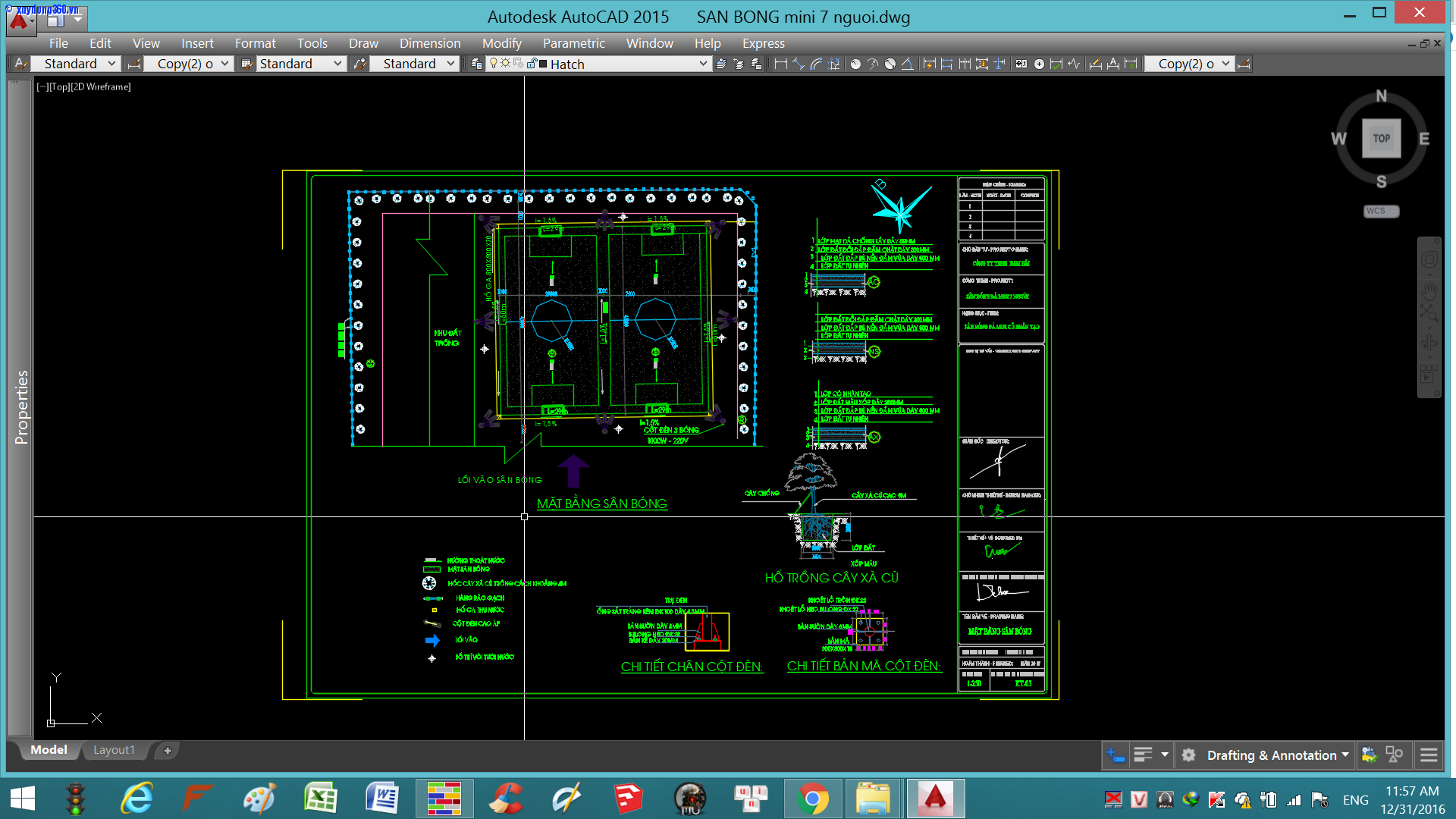This screenshot has width=1456, height=819.
Task: Switch to the Layout1 tab
Action: click(114, 750)
